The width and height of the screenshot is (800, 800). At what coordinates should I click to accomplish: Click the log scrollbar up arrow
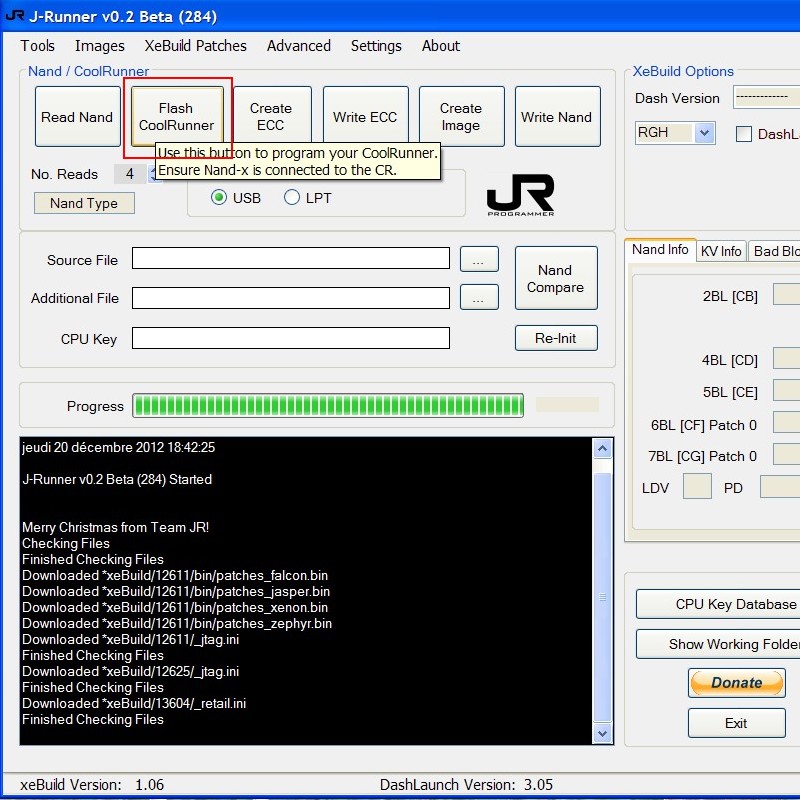pyautogui.click(x=602, y=448)
